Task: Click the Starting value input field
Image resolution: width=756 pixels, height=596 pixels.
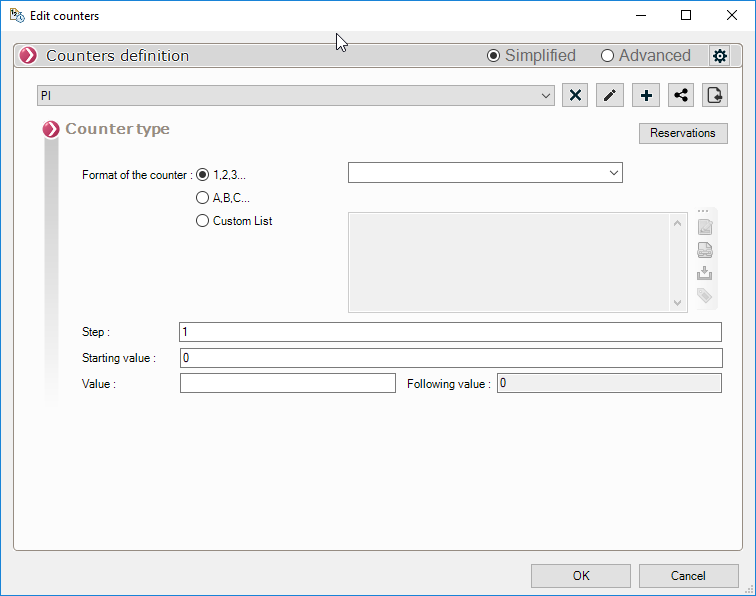Action: 450,358
